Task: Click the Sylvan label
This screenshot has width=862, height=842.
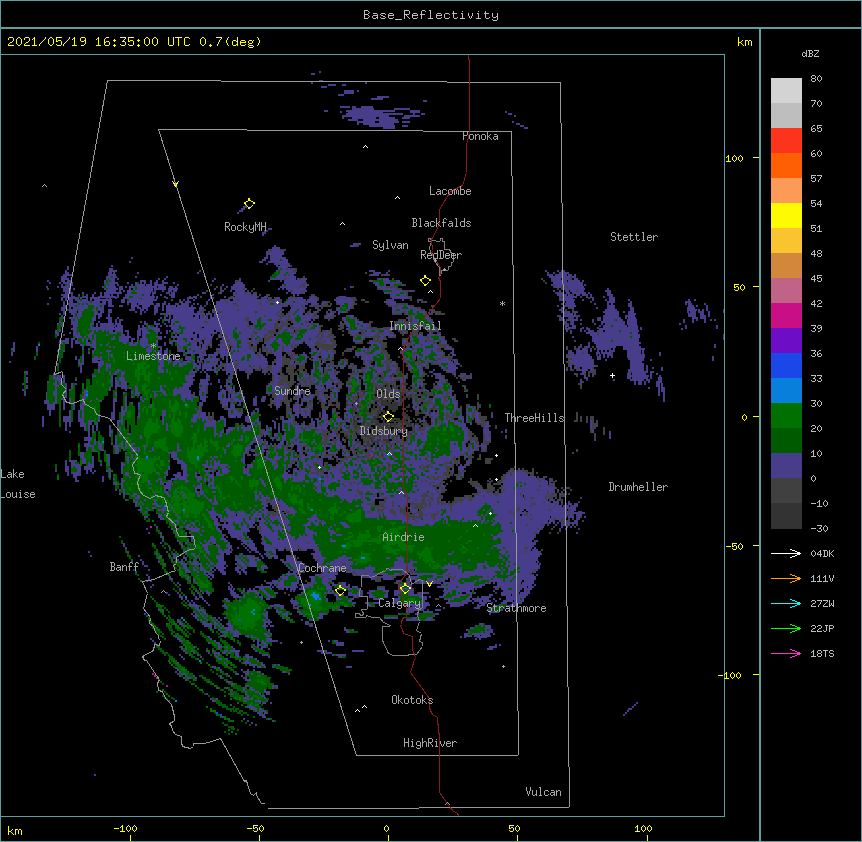Action: (x=390, y=245)
